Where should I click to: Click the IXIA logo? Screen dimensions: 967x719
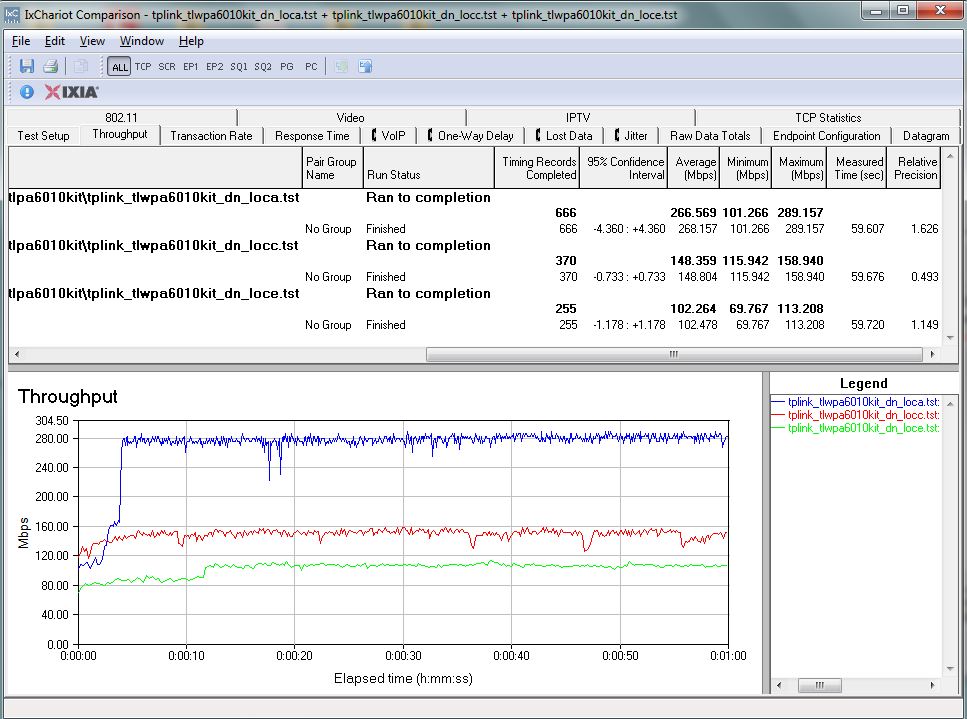pos(72,92)
